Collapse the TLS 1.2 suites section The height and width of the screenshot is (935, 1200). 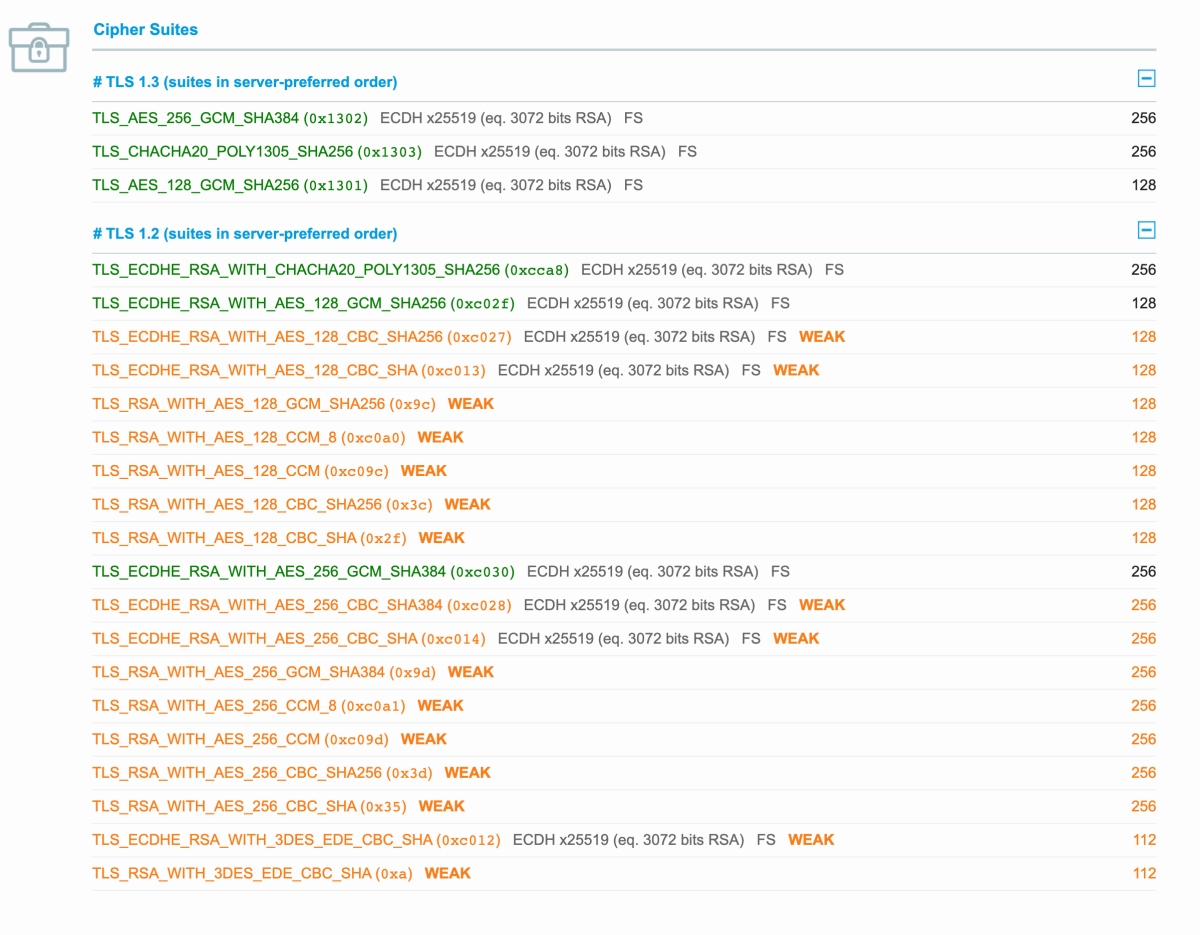(1146, 231)
